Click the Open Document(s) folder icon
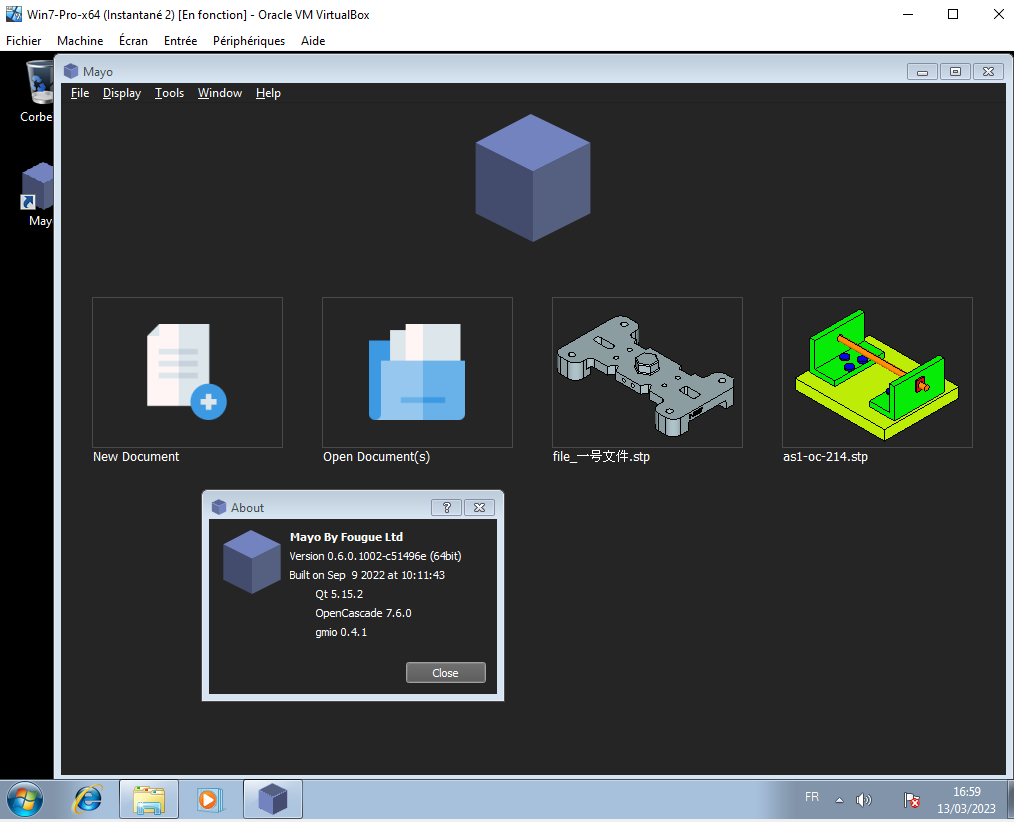The width and height of the screenshot is (1014, 822). point(417,373)
